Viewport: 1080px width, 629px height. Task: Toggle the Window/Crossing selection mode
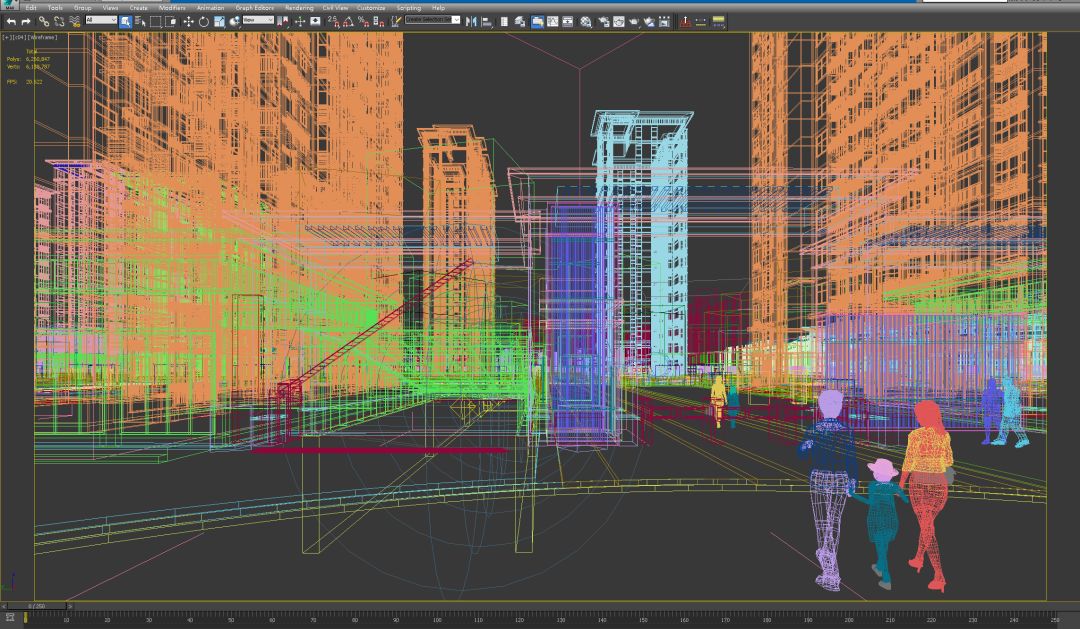[x=171, y=21]
